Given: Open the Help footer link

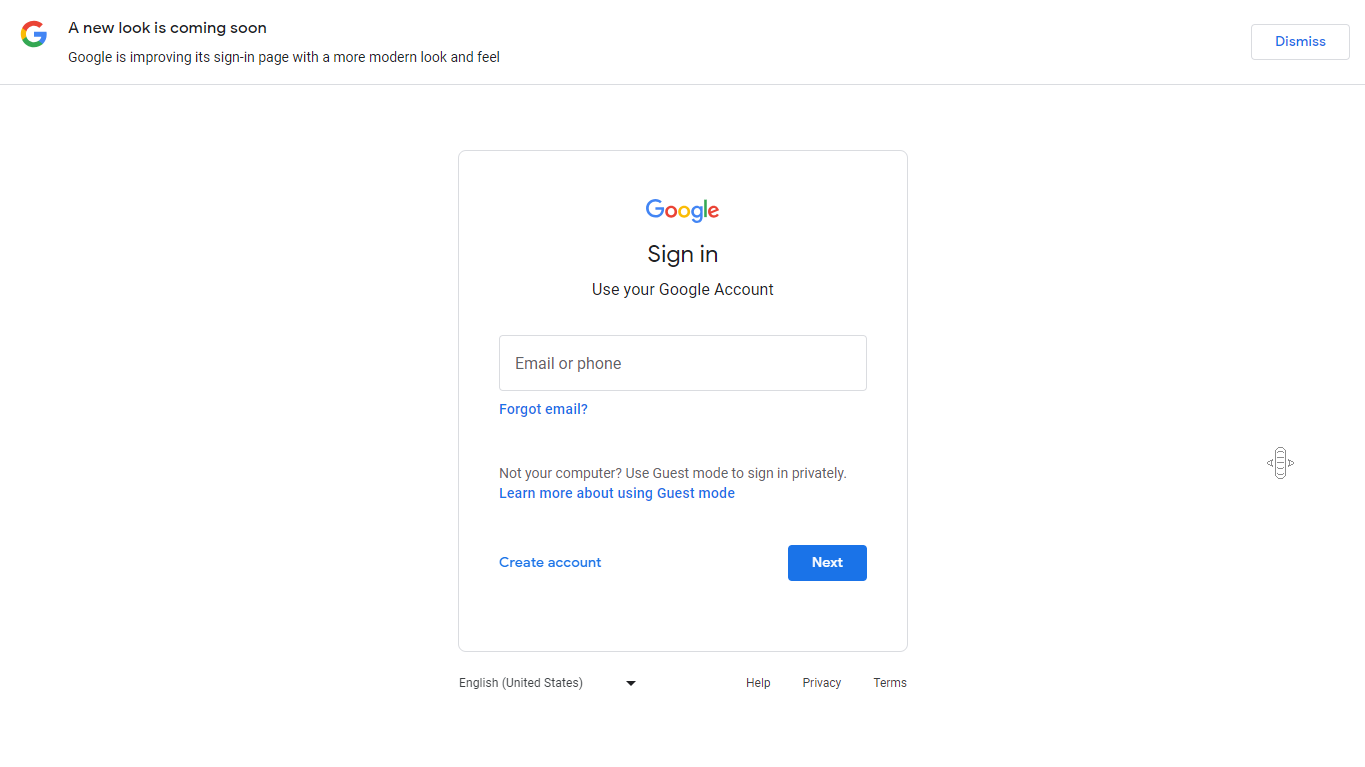Looking at the screenshot, I should tap(758, 683).
